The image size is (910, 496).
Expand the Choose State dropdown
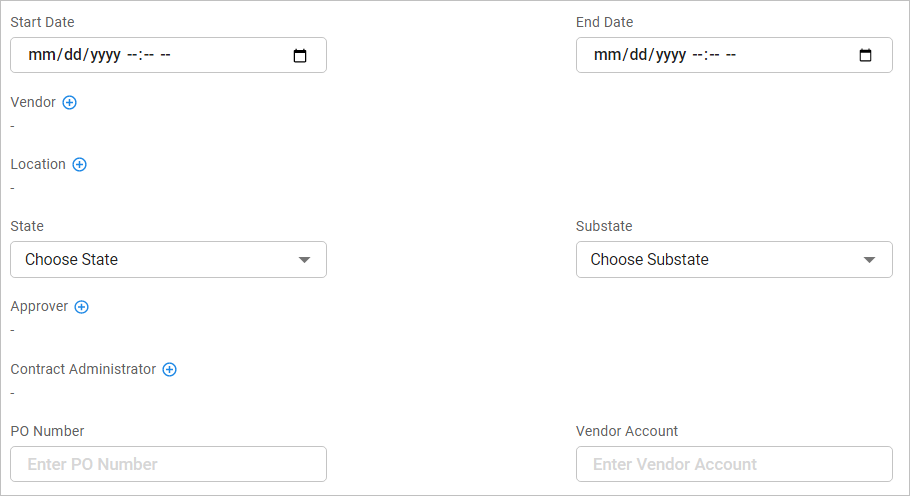168,260
